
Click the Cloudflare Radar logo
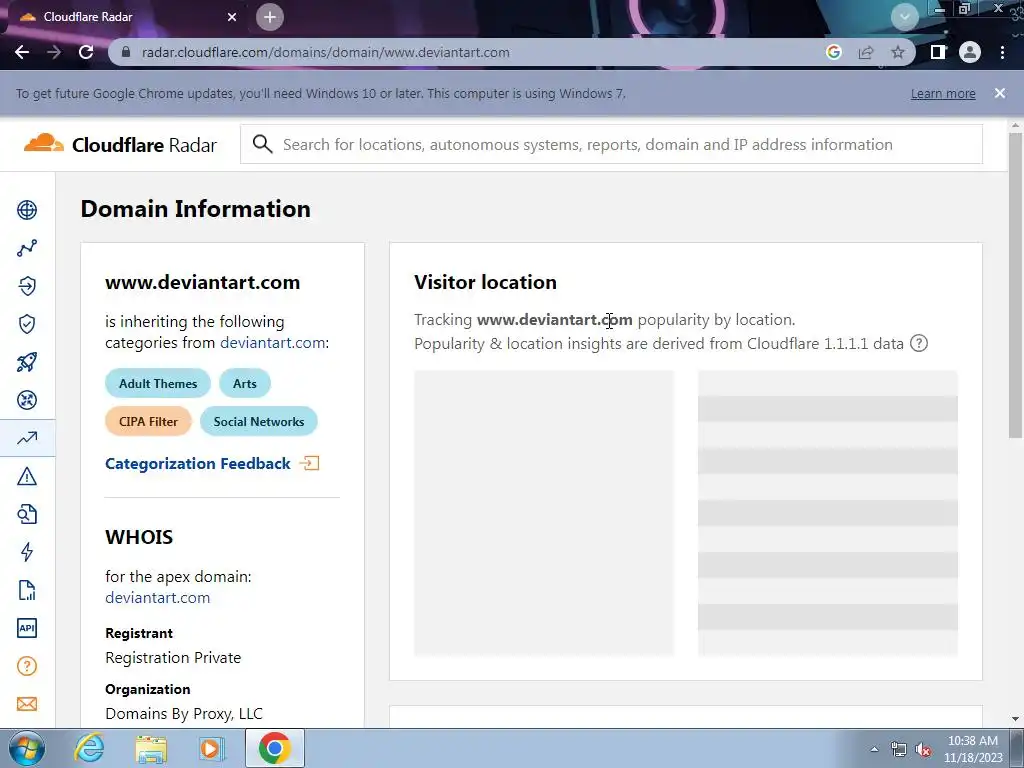120,144
